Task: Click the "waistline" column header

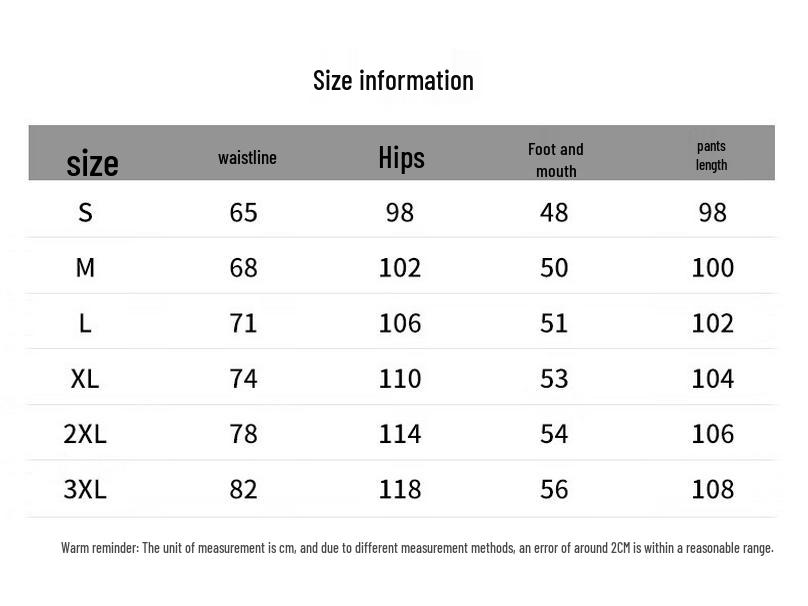Action: [x=247, y=158]
